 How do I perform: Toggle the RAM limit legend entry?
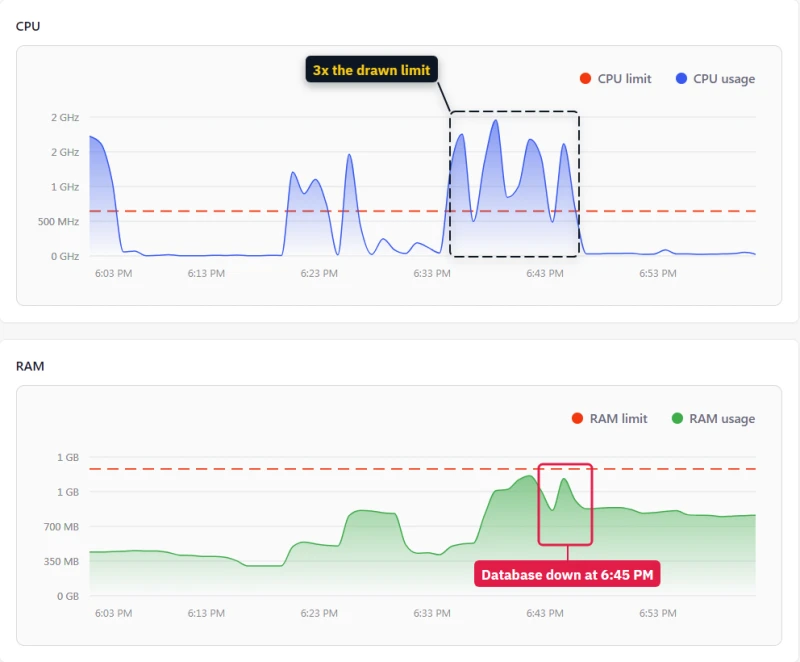click(610, 419)
